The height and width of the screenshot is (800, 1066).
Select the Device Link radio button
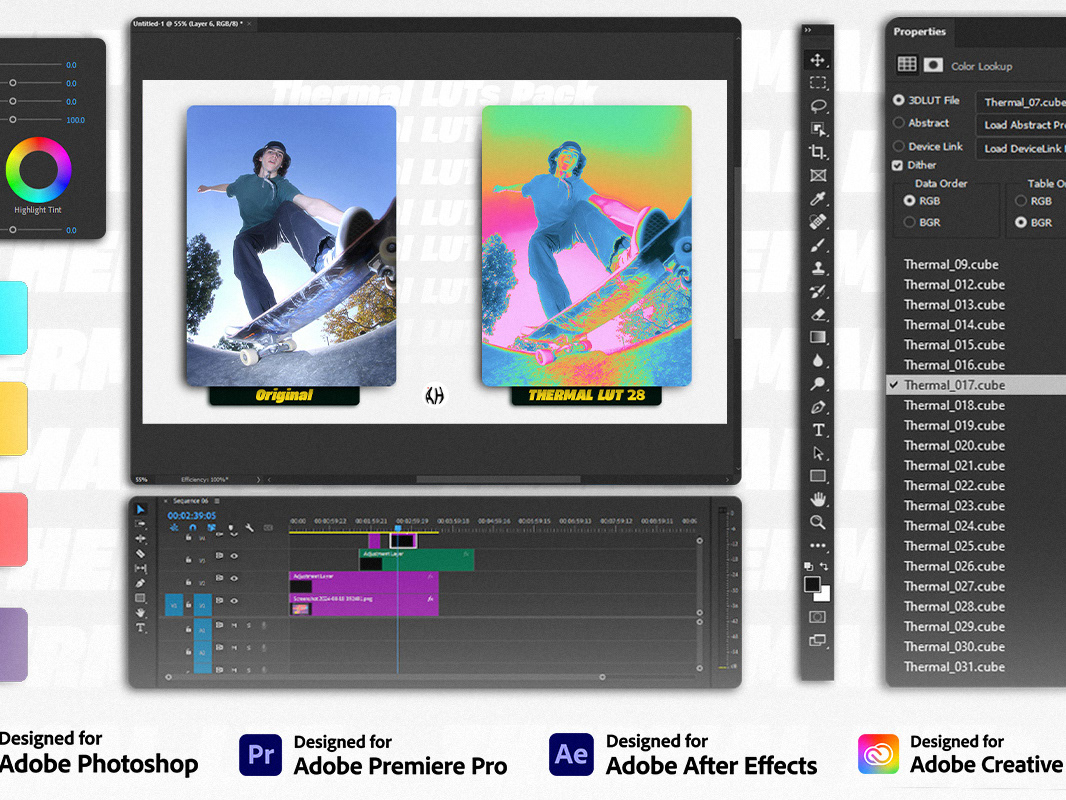coord(898,146)
